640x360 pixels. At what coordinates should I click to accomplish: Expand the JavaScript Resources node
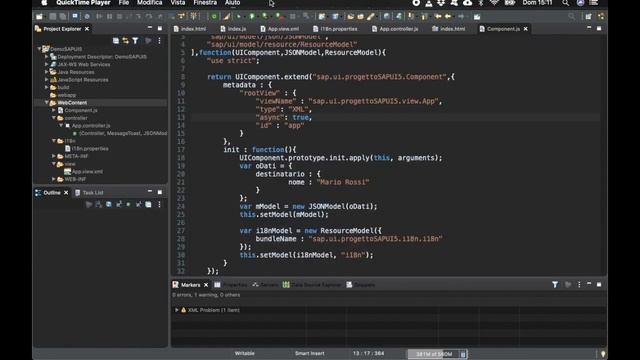tap(47, 80)
